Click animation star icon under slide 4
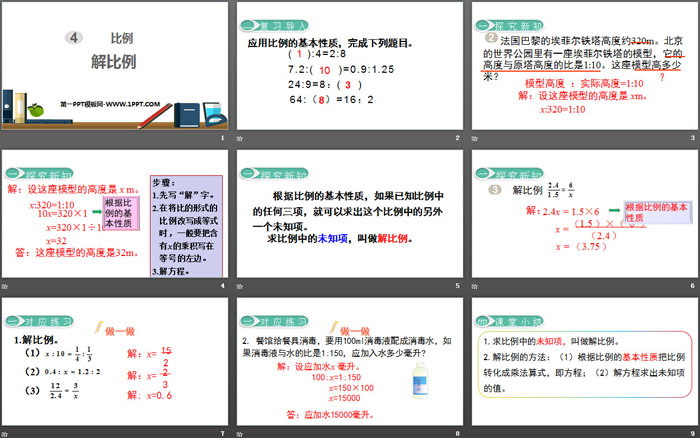This screenshot has width=700, height=438. (4, 286)
